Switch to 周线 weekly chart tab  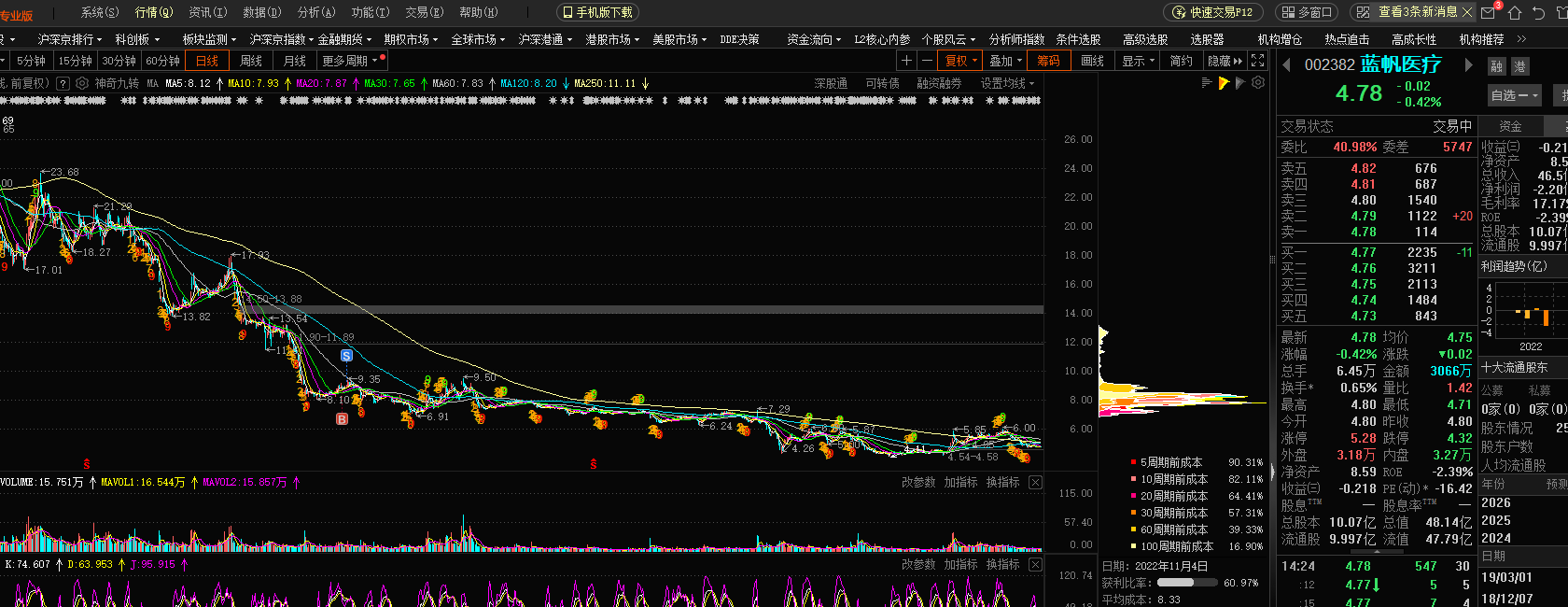(251, 61)
